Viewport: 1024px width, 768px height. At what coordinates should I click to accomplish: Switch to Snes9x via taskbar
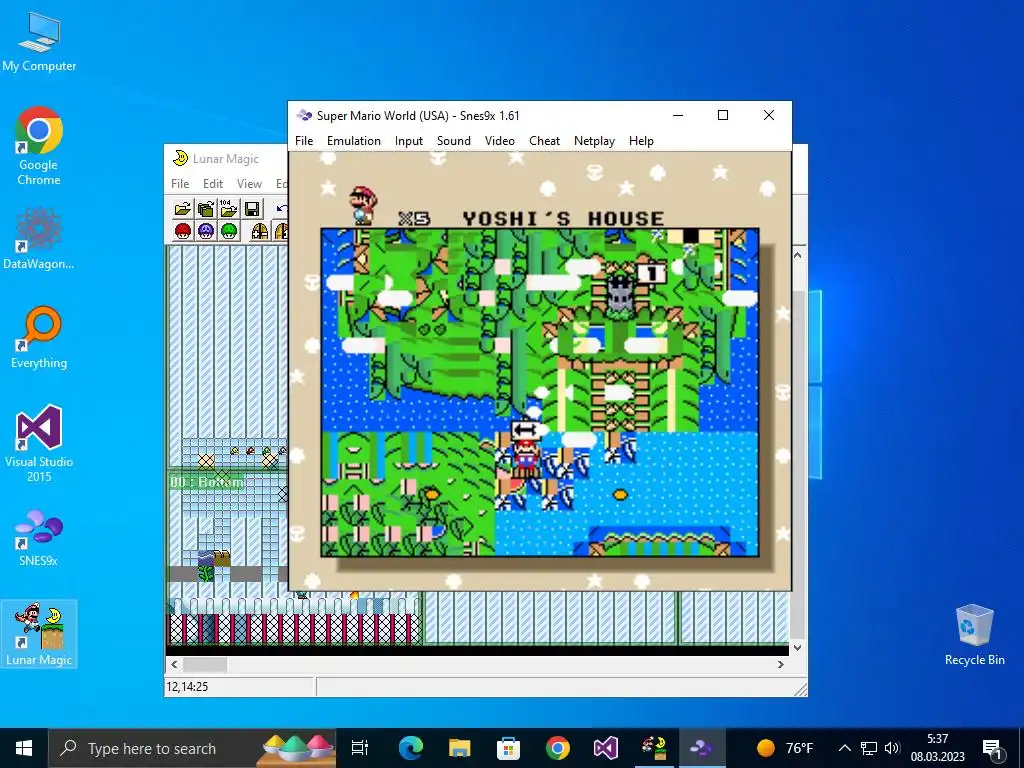pos(702,748)
